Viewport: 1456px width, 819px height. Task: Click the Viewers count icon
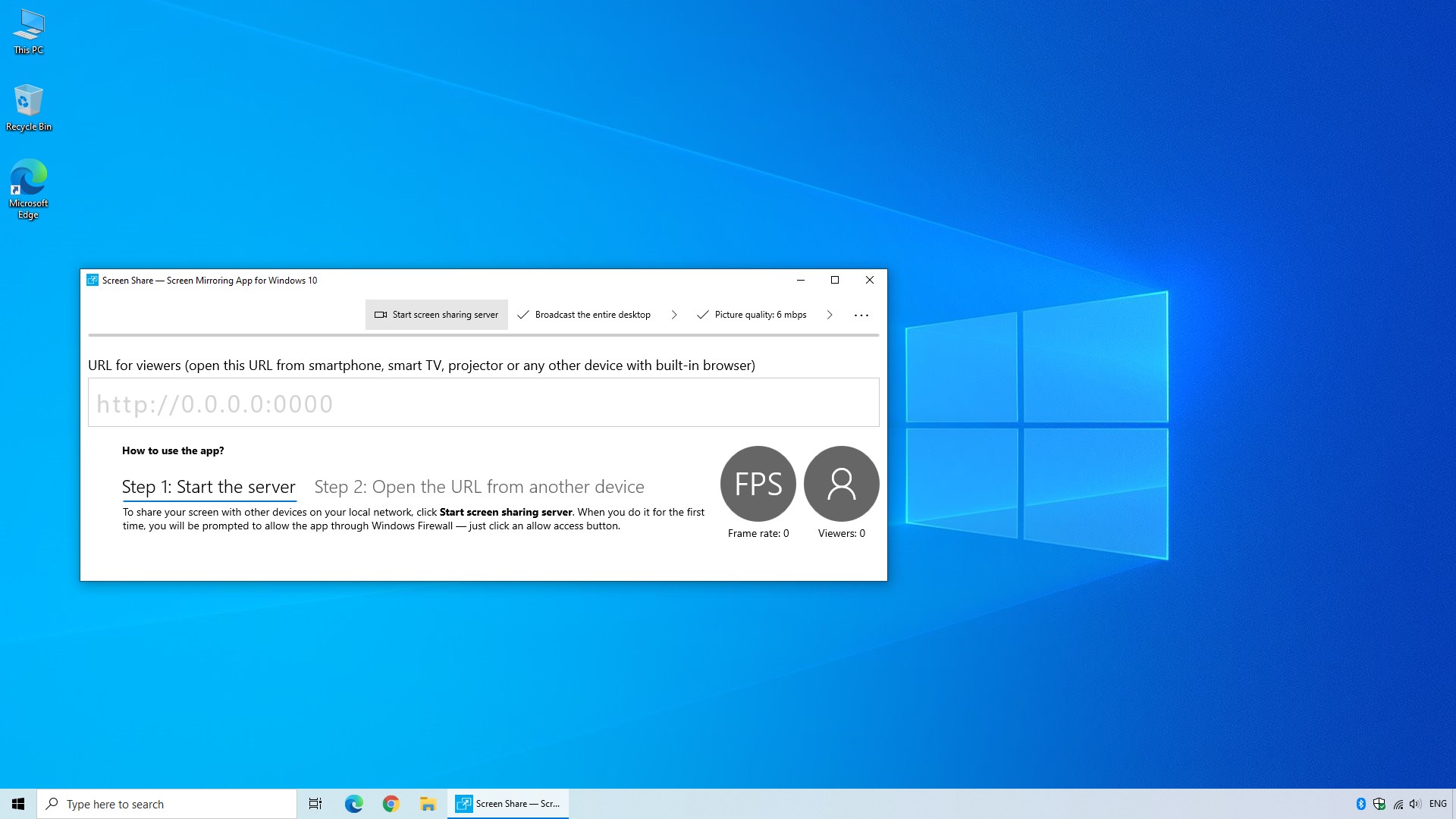click(841, 484)
